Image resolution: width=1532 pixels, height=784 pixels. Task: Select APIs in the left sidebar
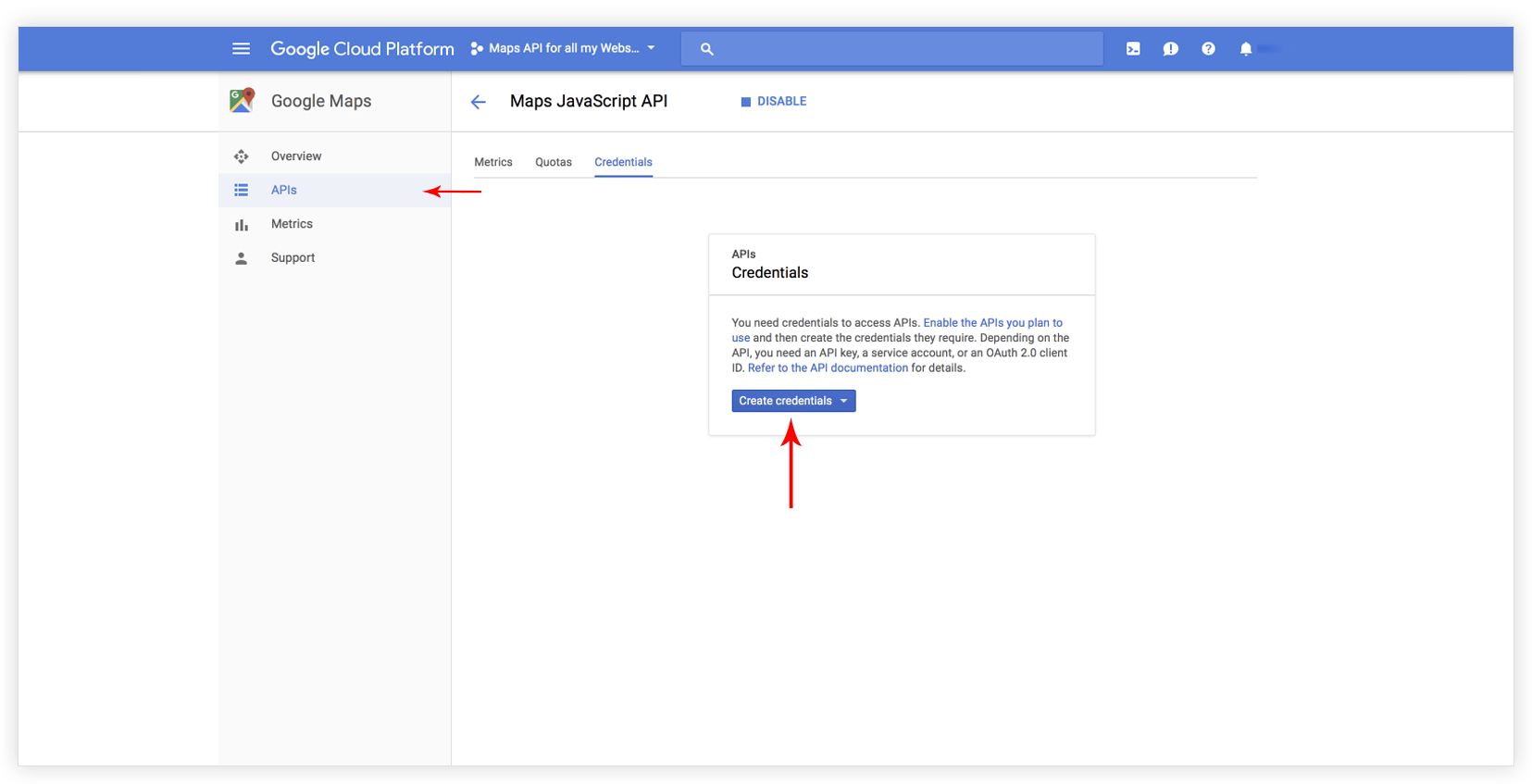(x=284, y=191)
